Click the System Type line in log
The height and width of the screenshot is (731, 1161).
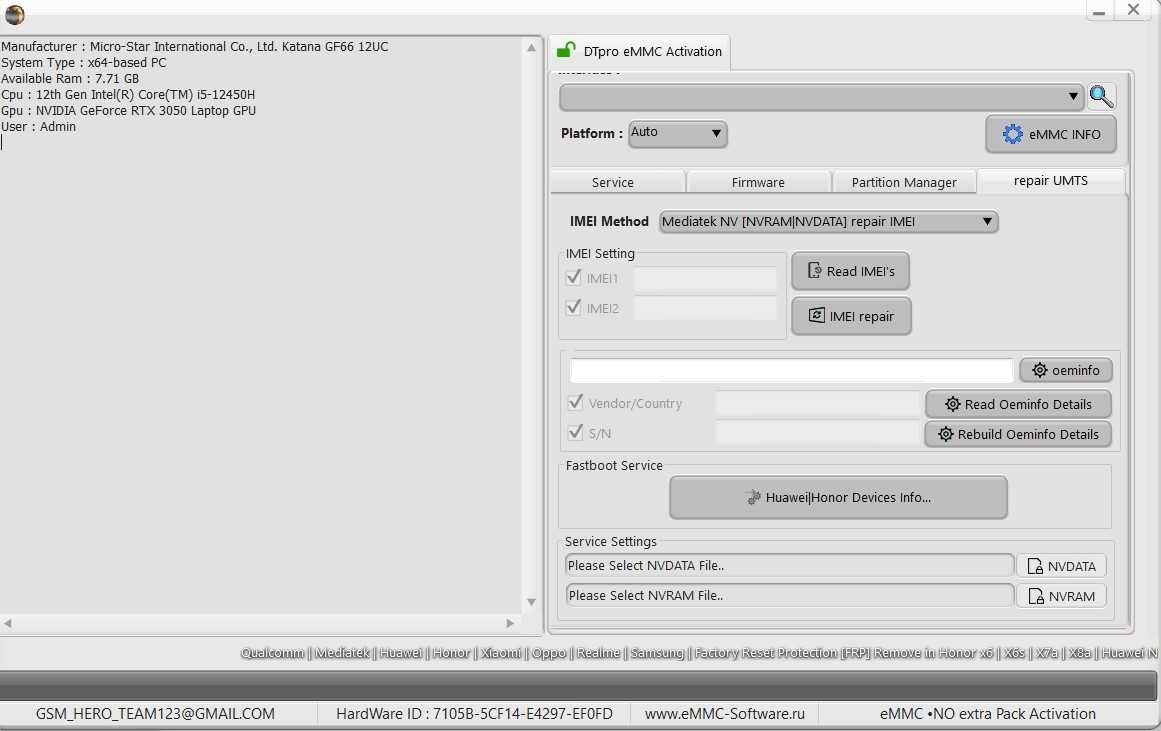coord(84,63)
